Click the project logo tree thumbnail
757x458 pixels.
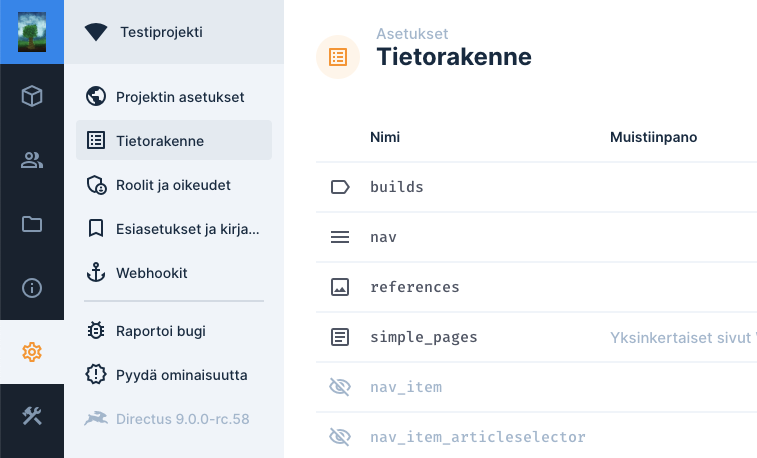coord(32,32)
